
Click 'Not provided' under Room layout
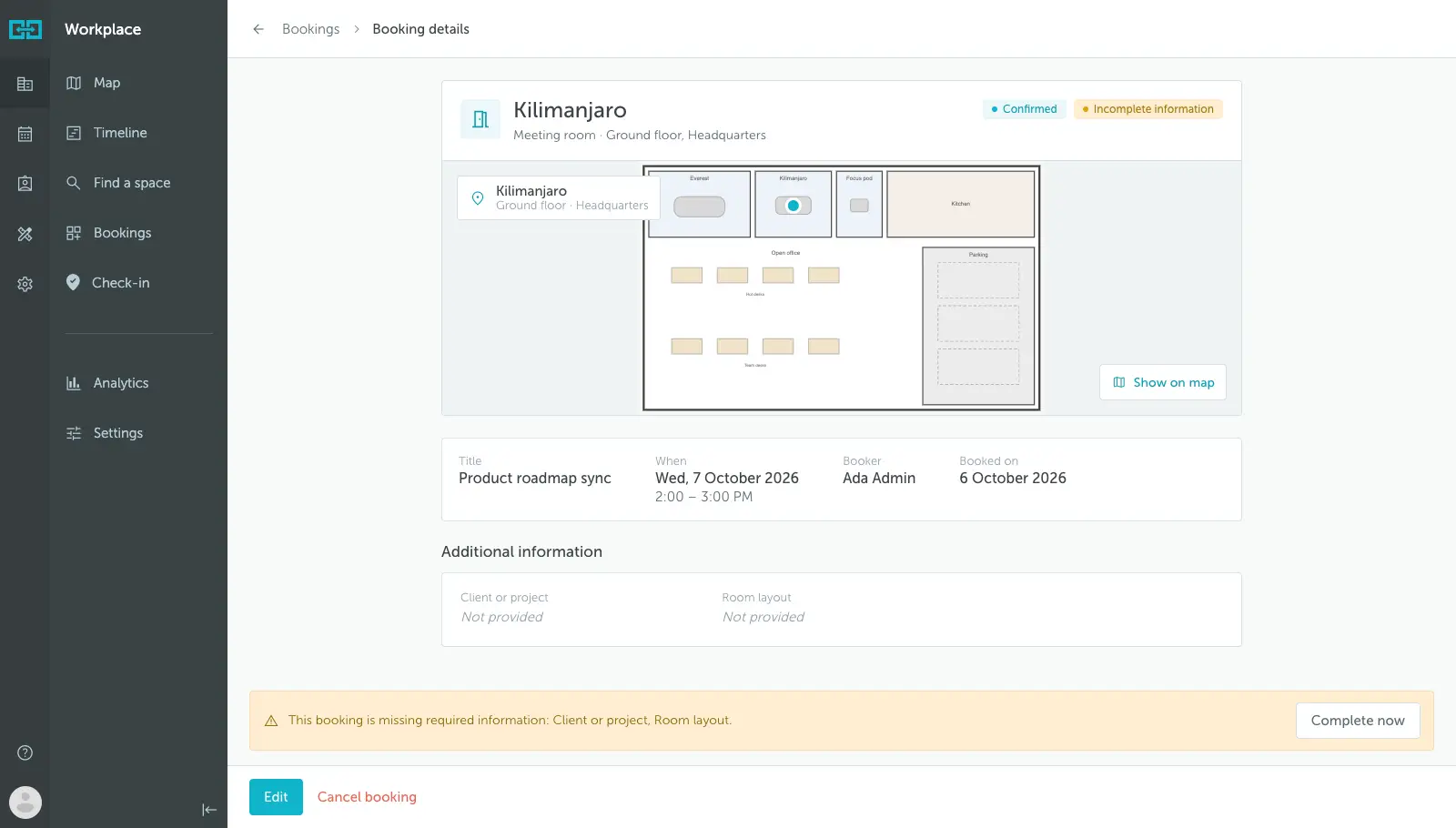pyautogui.click(x=763, y=617)
